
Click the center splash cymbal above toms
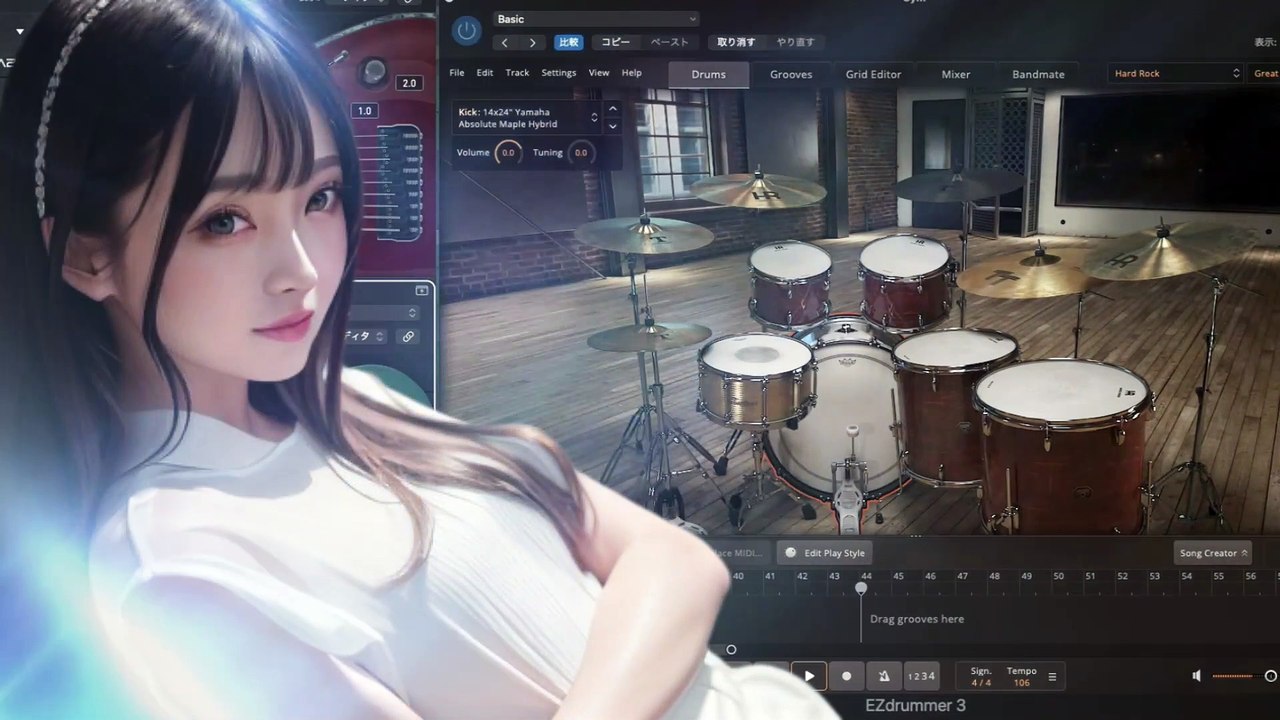[x=758, y=189]
